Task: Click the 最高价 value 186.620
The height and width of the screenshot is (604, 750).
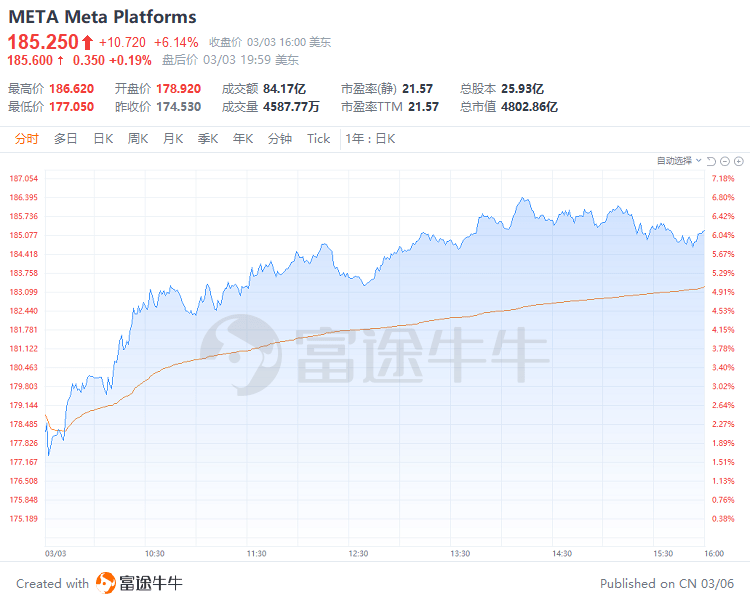Action: tap(72, 88)
